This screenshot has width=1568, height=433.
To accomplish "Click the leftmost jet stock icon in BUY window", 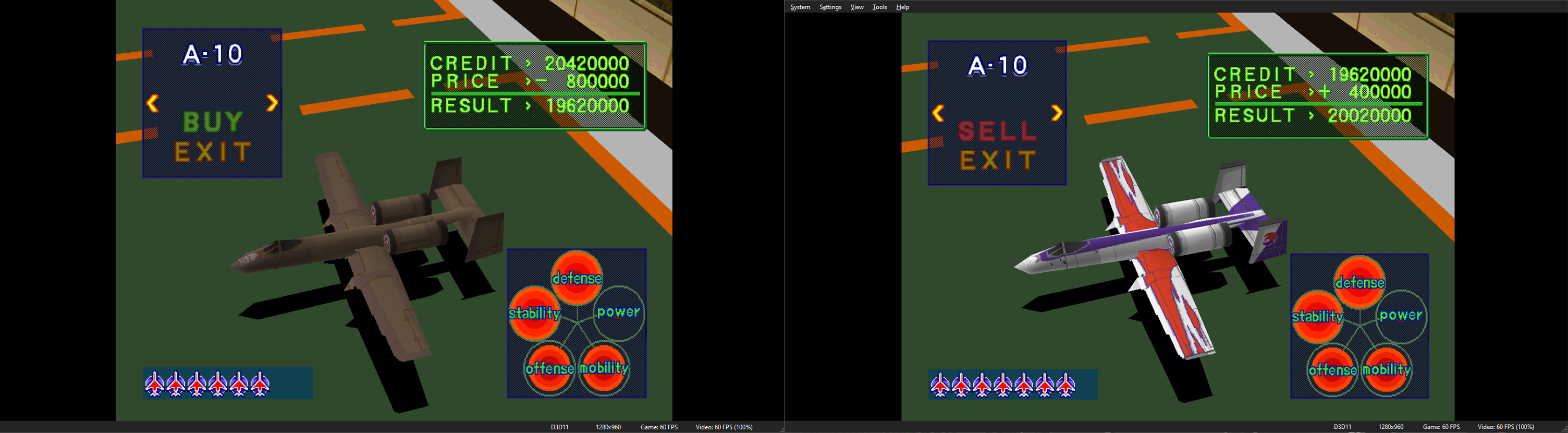I will [155, 383].
